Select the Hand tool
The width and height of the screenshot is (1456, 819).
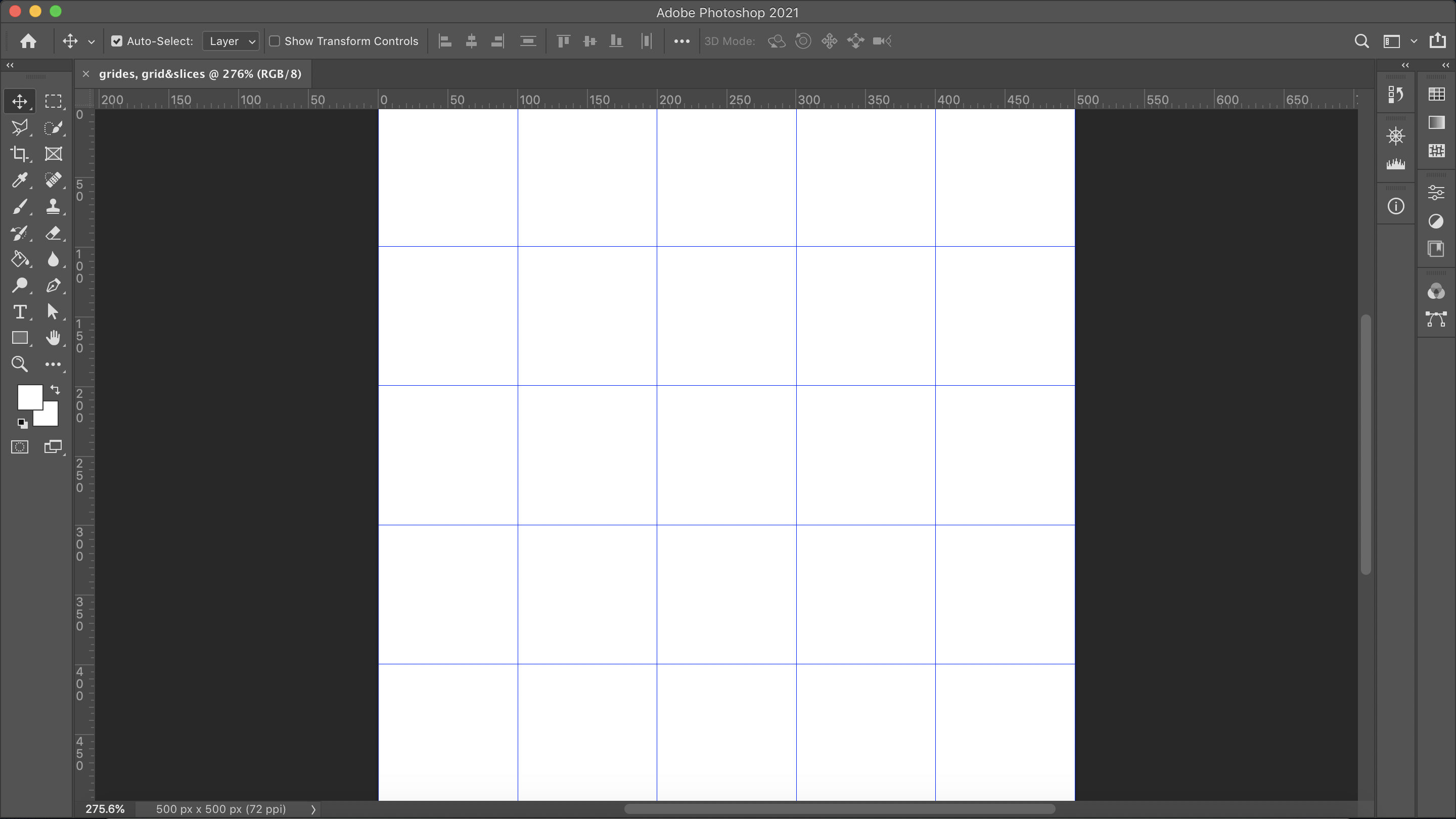tap(53, 338)
